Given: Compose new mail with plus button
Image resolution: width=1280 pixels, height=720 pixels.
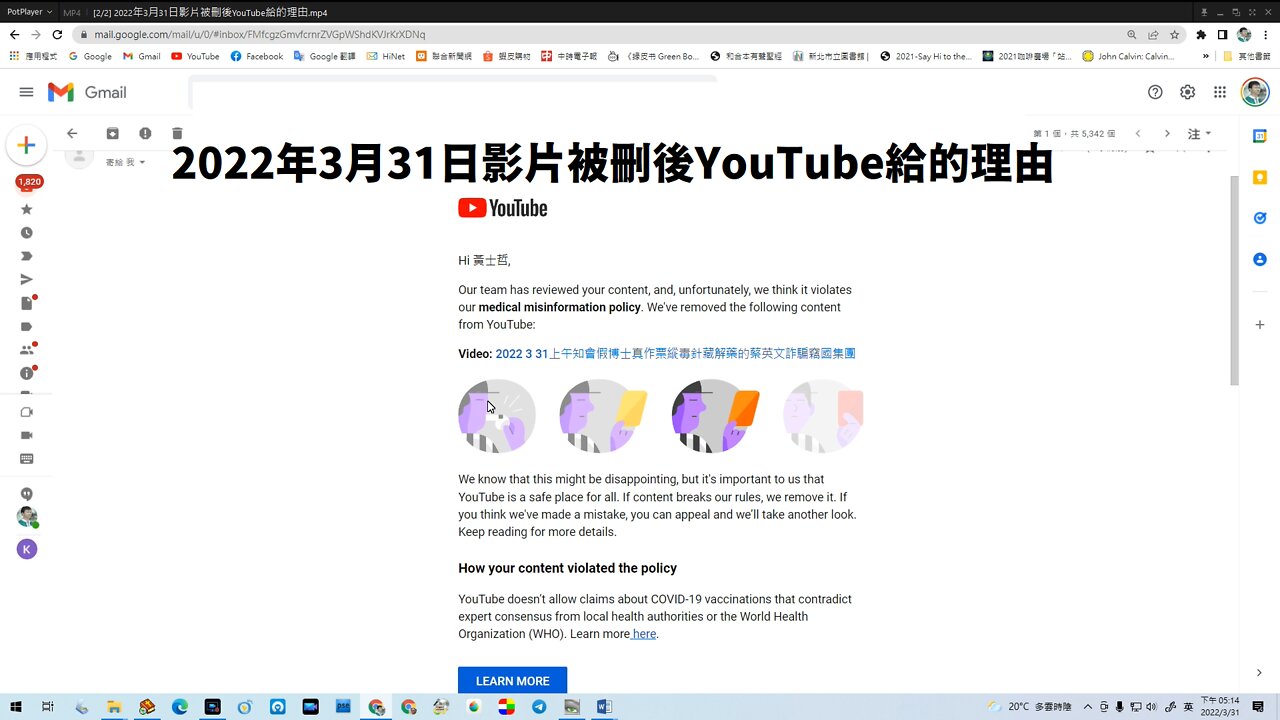Looking at the screenshot, I should click(x=26, y=145).
